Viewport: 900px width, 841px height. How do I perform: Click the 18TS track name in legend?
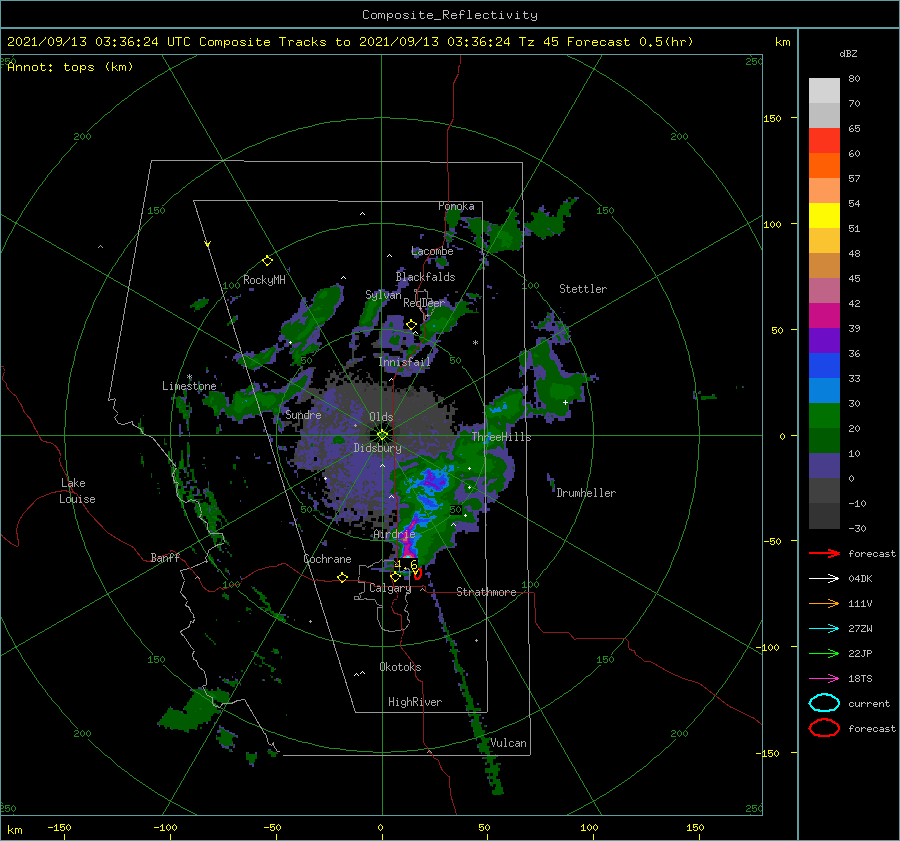coord(860,679)
